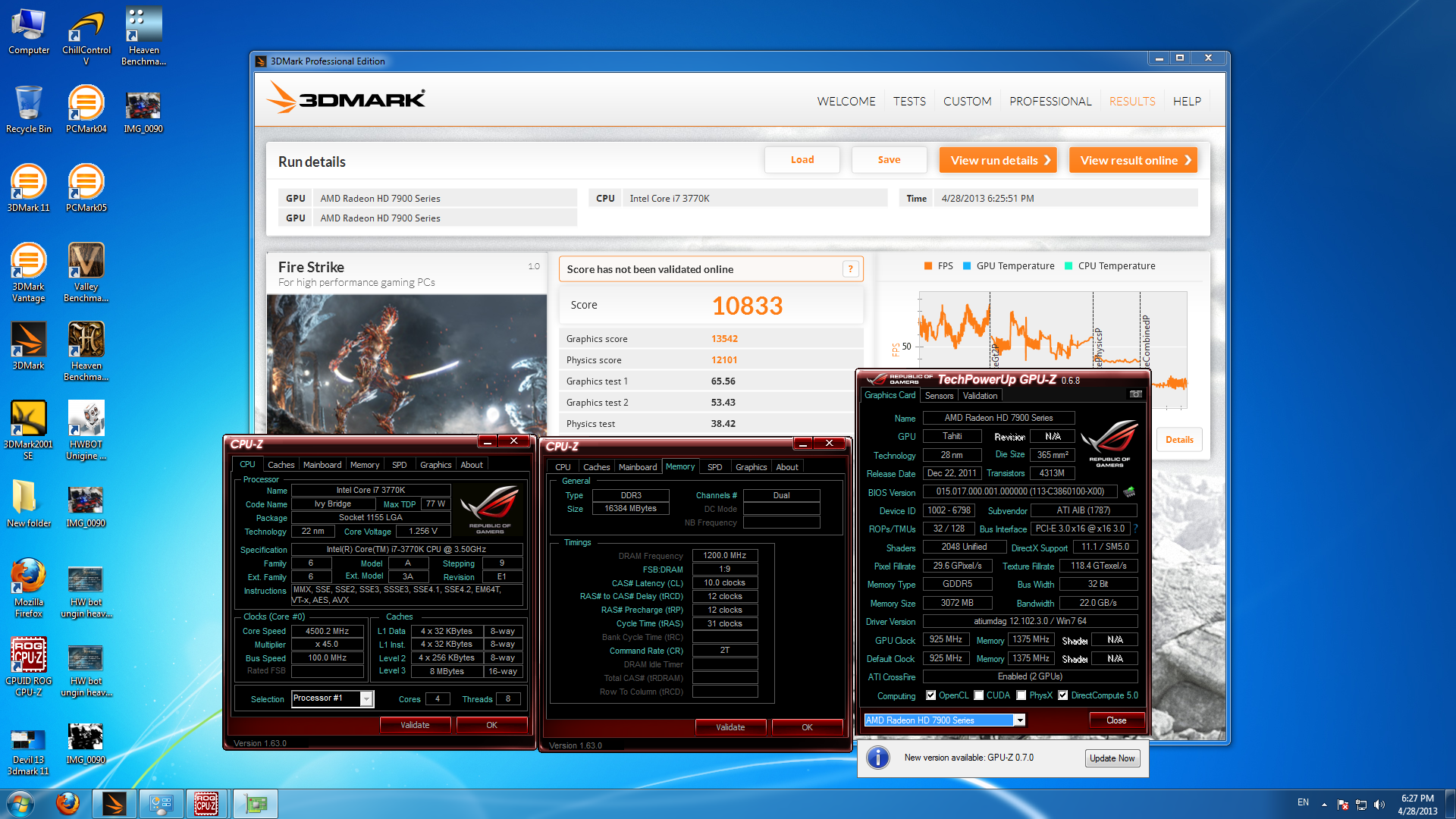1456x819 pixels.
Task: Click the Physics score value 12101
Action: click(724, 360)
